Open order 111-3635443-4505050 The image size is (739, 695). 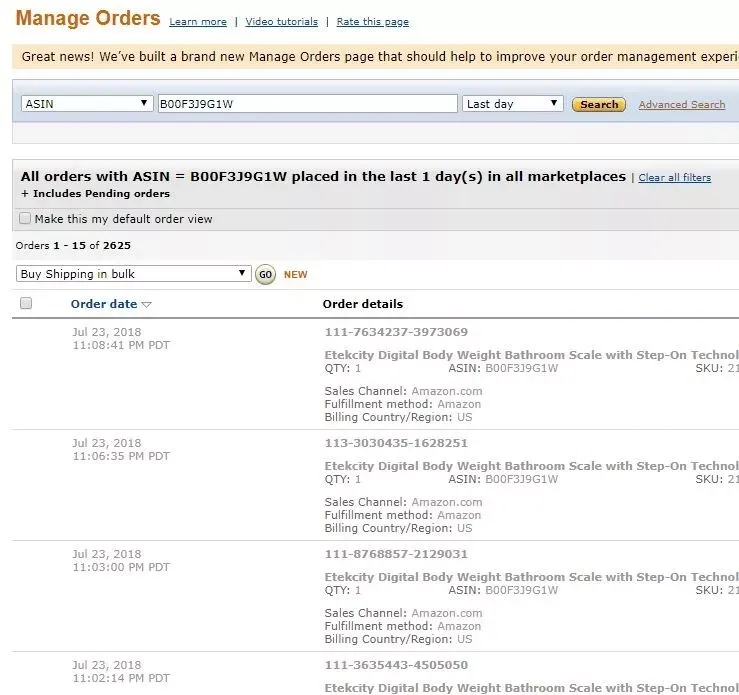pos(396,665)
